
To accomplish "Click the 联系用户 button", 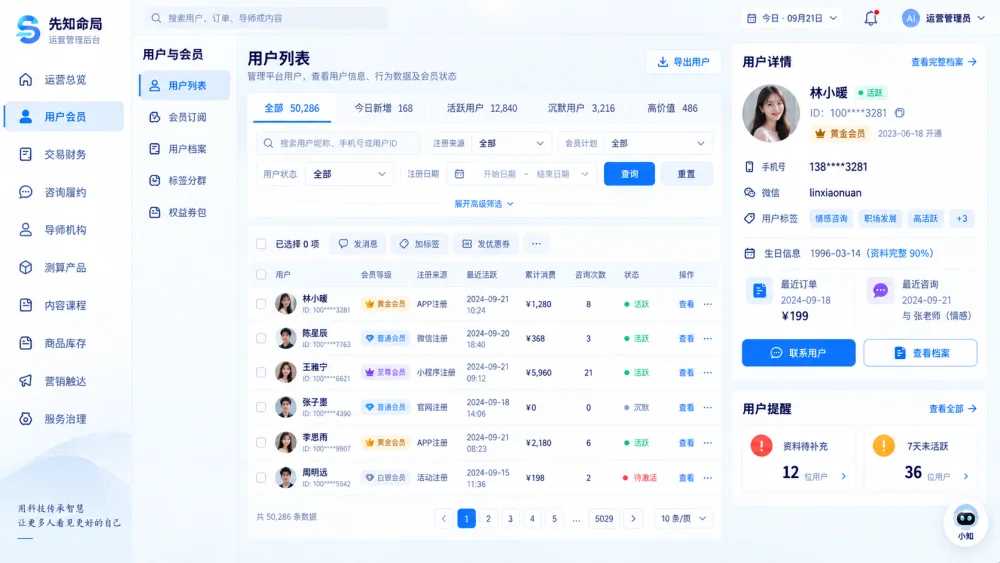I will tap(798, 353).
